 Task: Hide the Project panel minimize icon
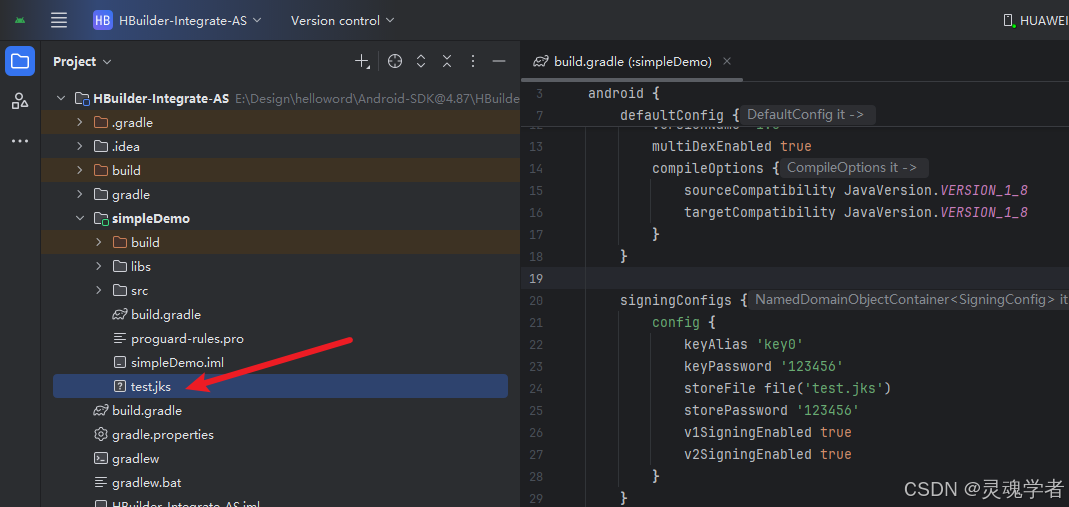pyautogui.click(x=498, y=61)
